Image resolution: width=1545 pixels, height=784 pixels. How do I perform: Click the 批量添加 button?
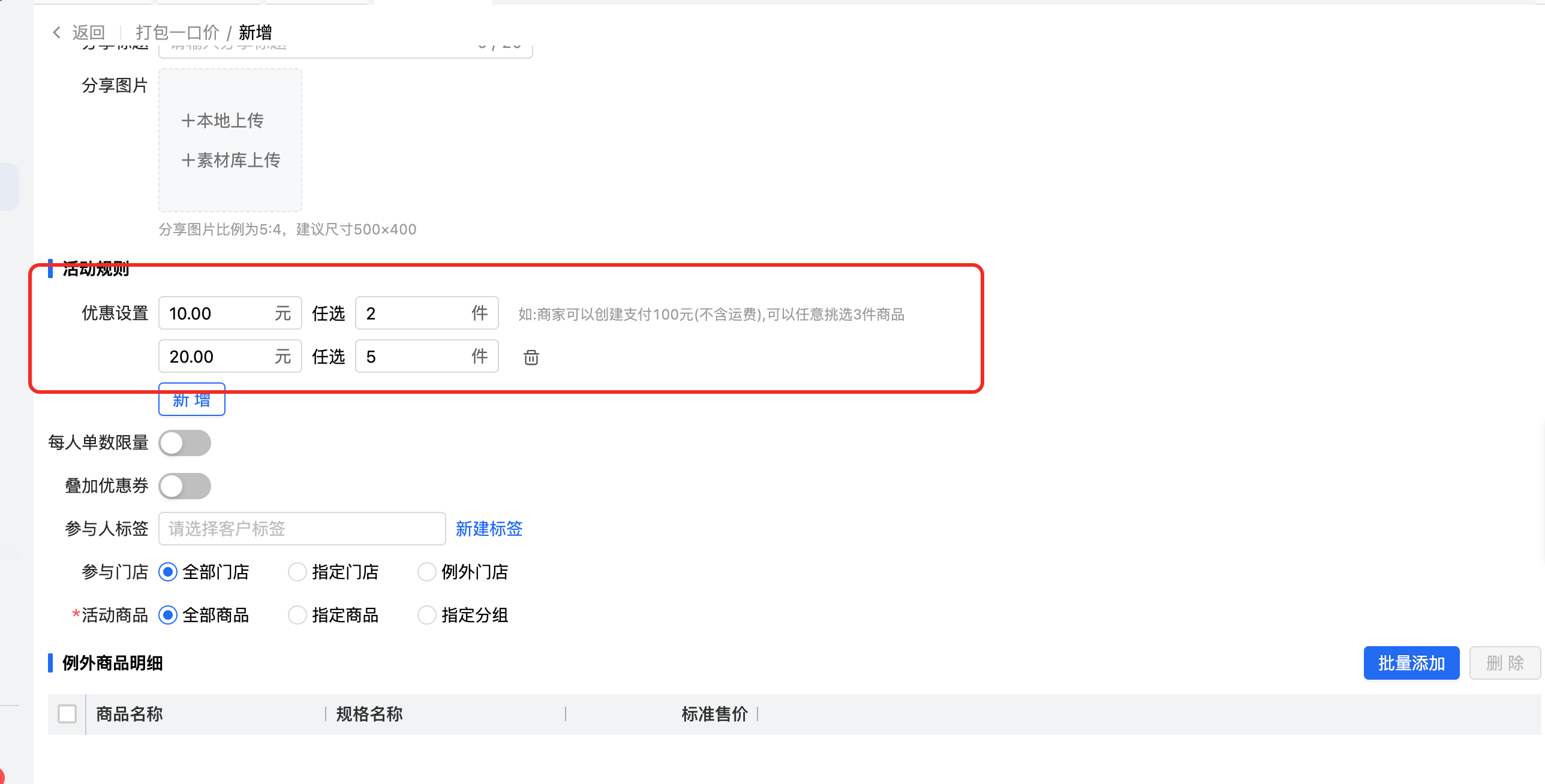coord(1411,663)
